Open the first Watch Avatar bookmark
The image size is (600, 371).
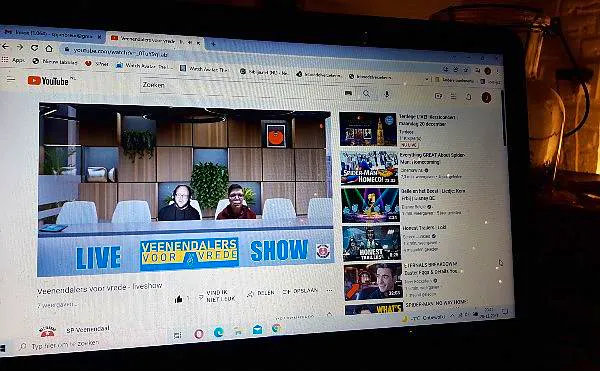pos(146,66)
